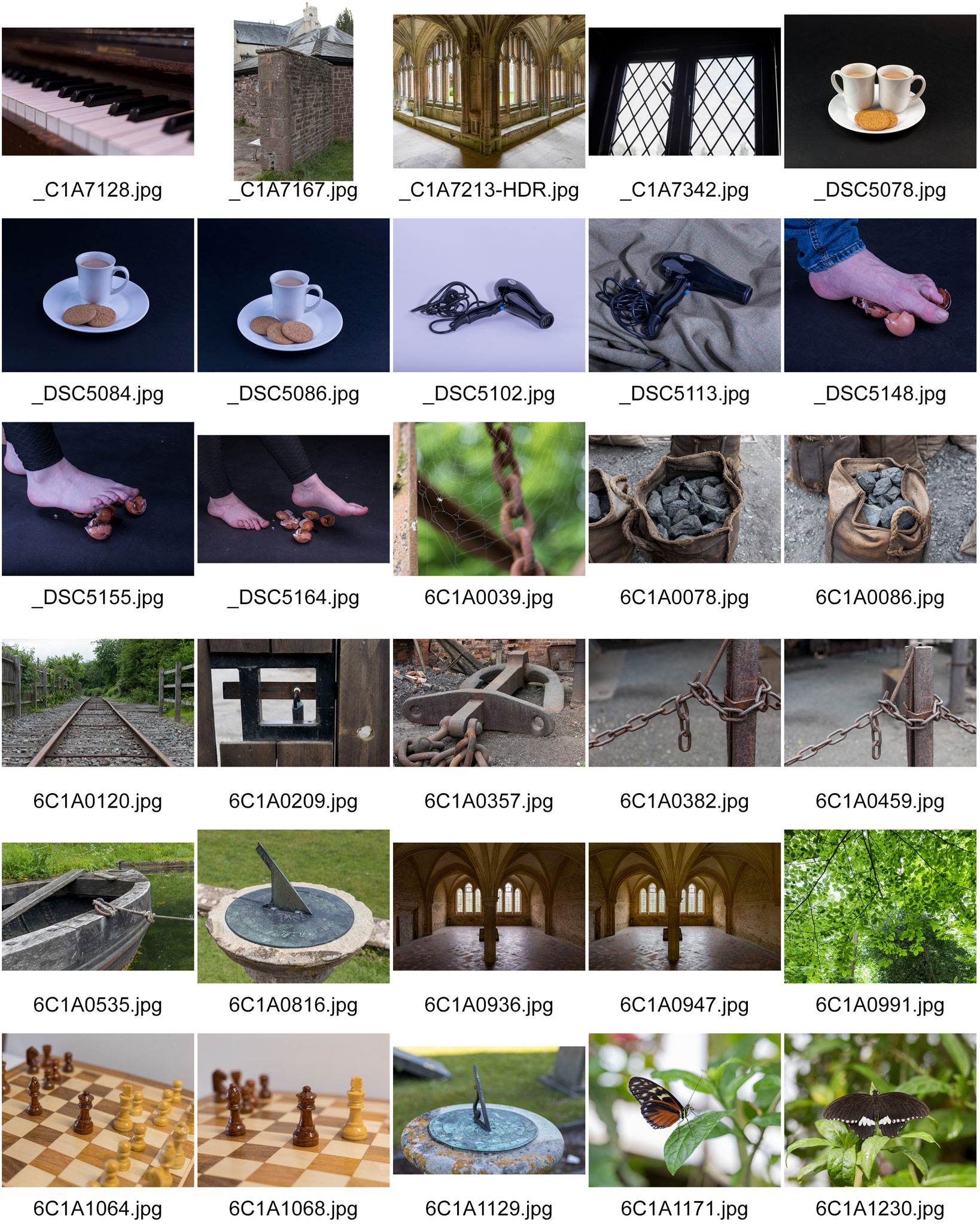
Task: Open the vaulted hall photo 6C1A0936.jpg
Action: point(489,906)
